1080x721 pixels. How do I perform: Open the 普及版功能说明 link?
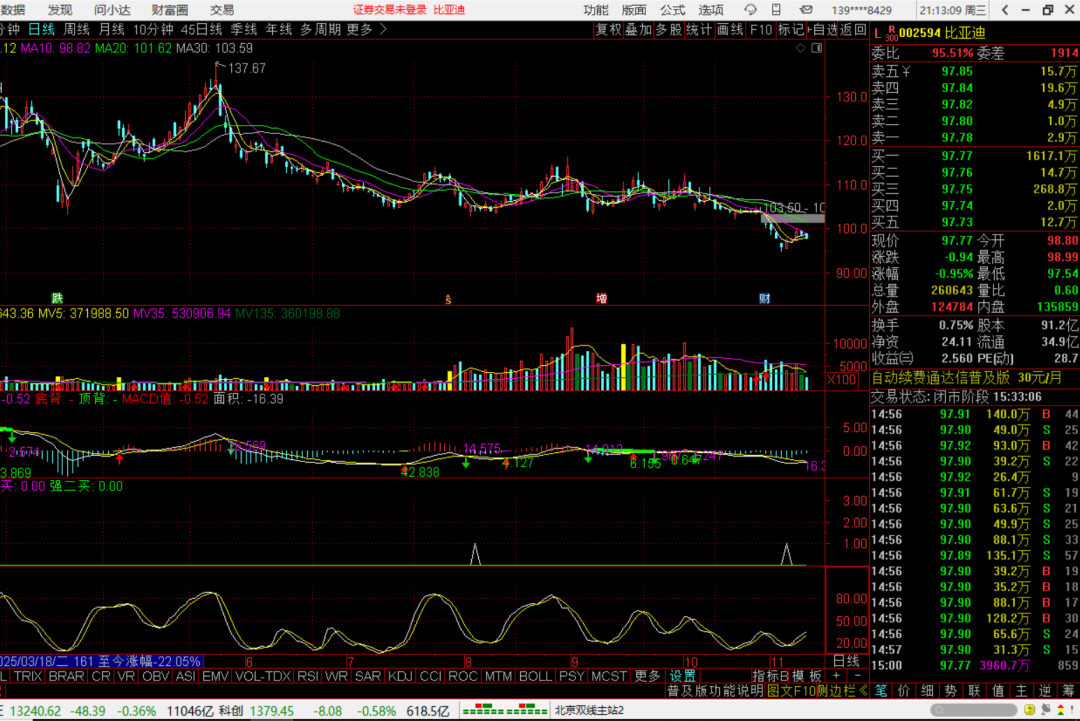(x=715, y=691)
